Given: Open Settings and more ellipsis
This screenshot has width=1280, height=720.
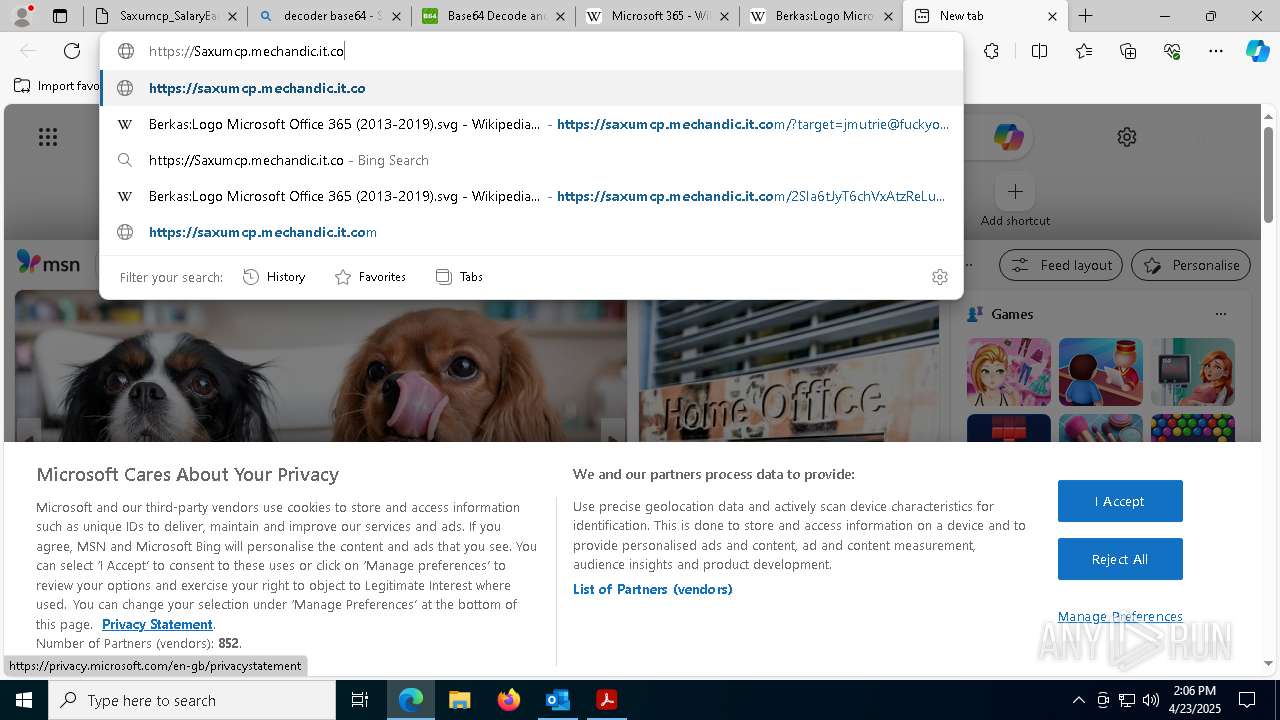Looking at the screenshot, I should tap(1216, 51).
